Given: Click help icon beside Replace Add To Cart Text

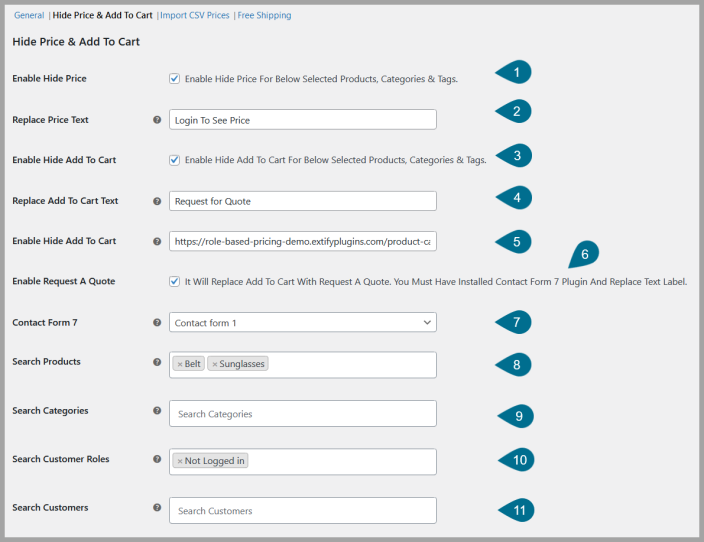Looking at the screenshot, I should tap(157, 201).
